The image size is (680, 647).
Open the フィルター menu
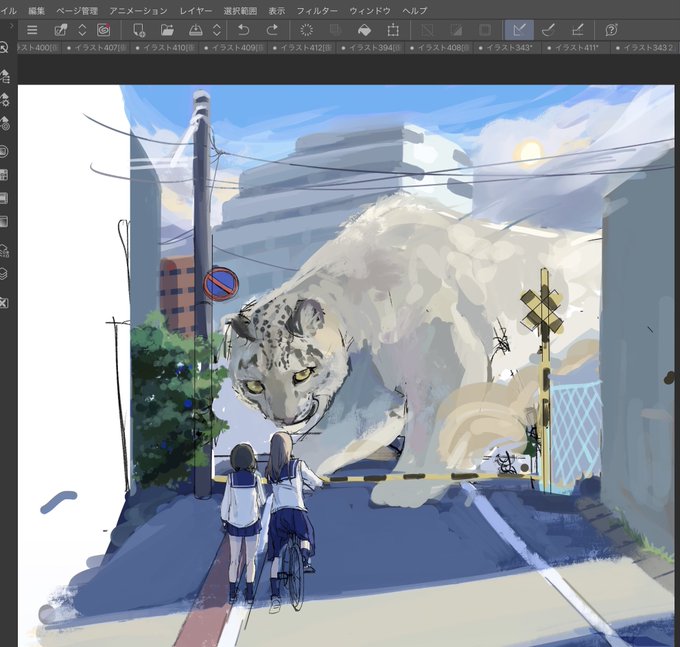coord(317,10)
